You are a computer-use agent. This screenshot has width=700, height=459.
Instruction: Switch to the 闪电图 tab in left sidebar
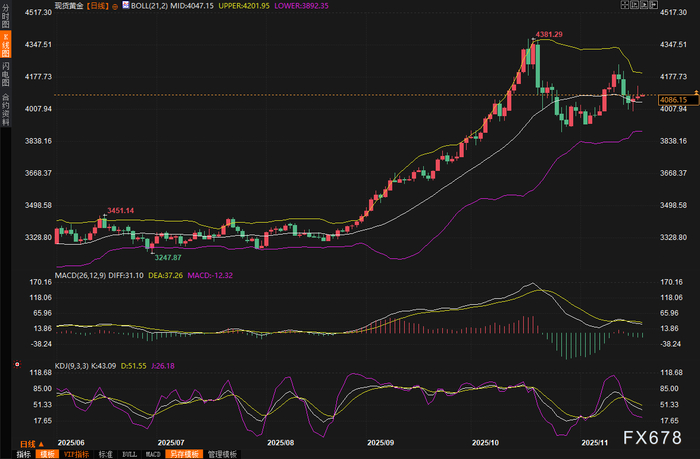[x=5, y=74]
